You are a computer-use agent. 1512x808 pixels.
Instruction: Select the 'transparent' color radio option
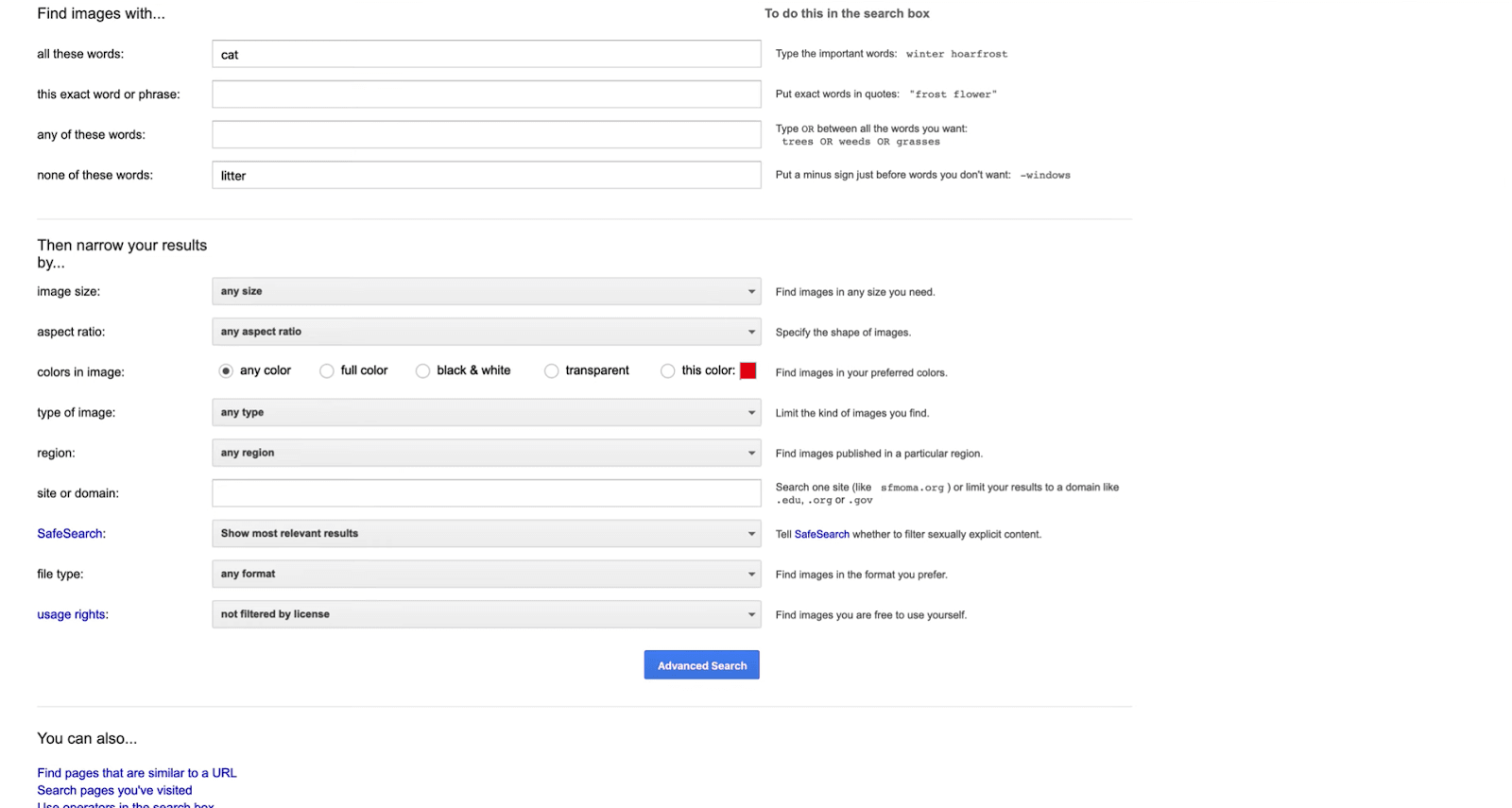tap(552, 371)
